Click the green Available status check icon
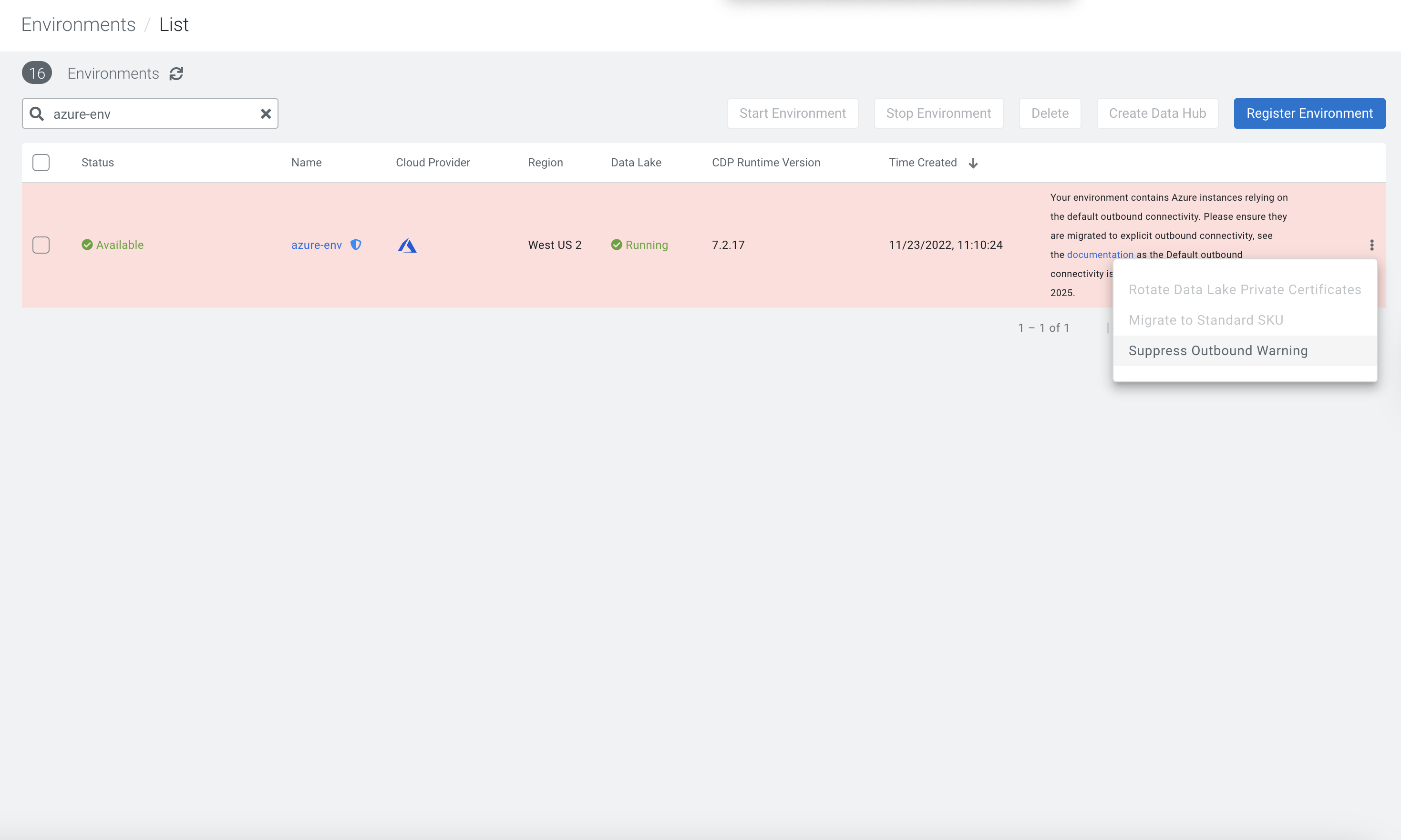 (87, 245)
